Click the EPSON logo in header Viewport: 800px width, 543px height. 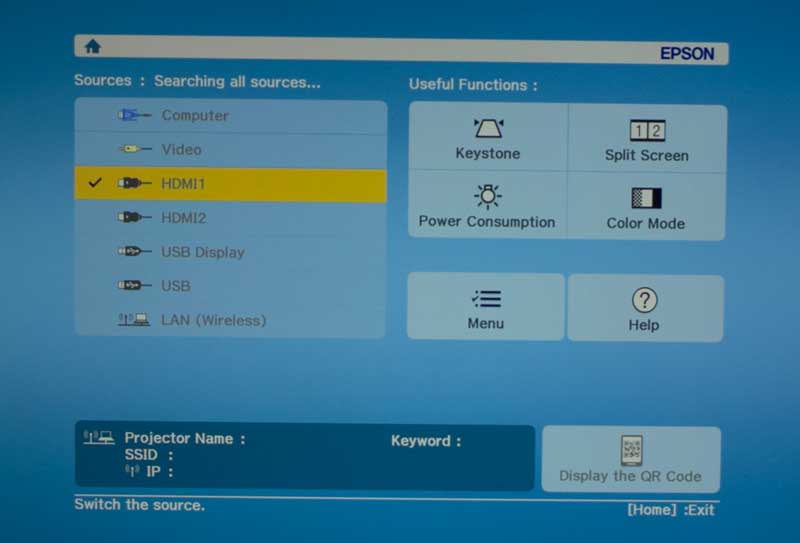click(687, 54)
